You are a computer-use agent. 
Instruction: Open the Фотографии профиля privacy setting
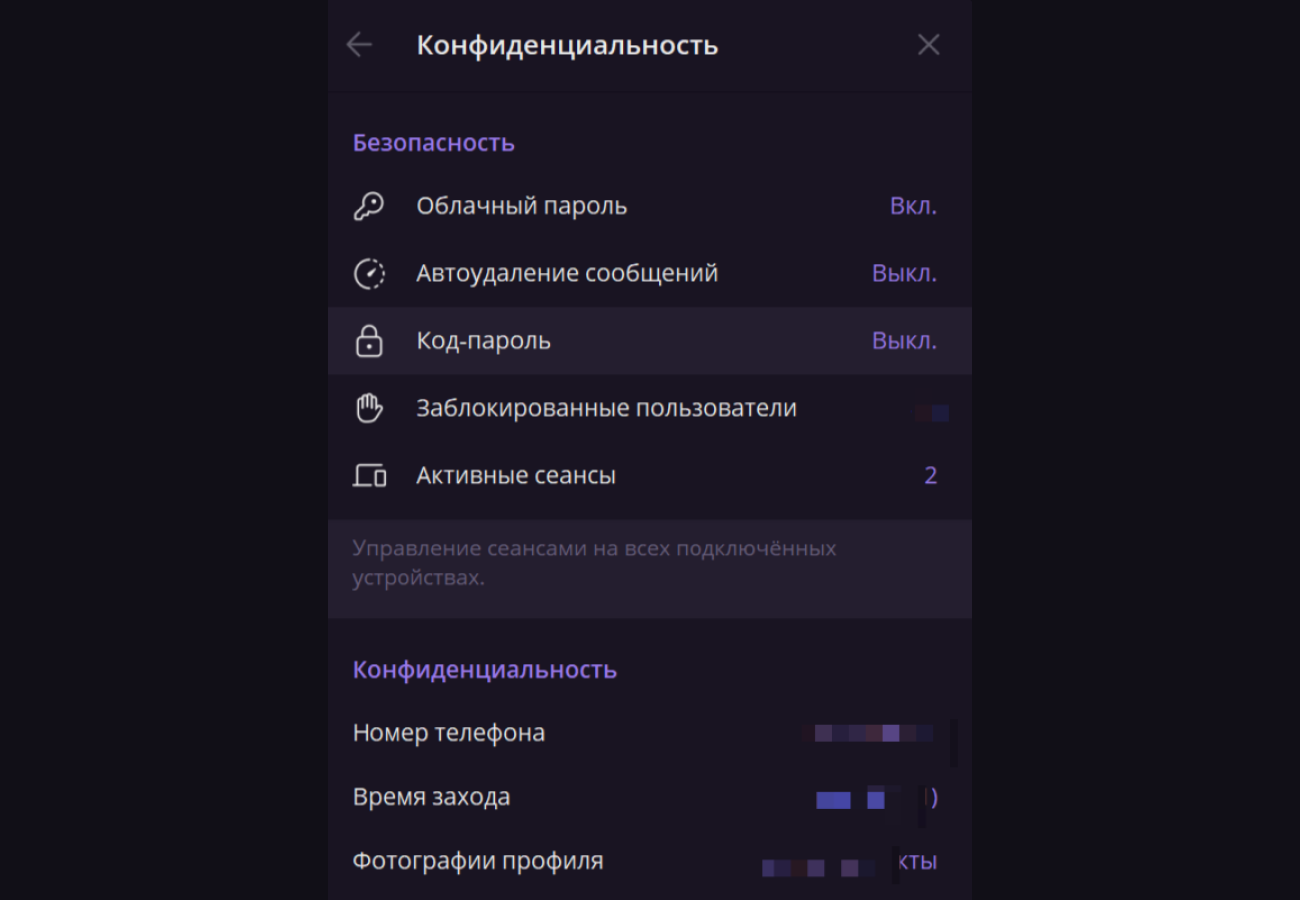click(x=650, y=861)
